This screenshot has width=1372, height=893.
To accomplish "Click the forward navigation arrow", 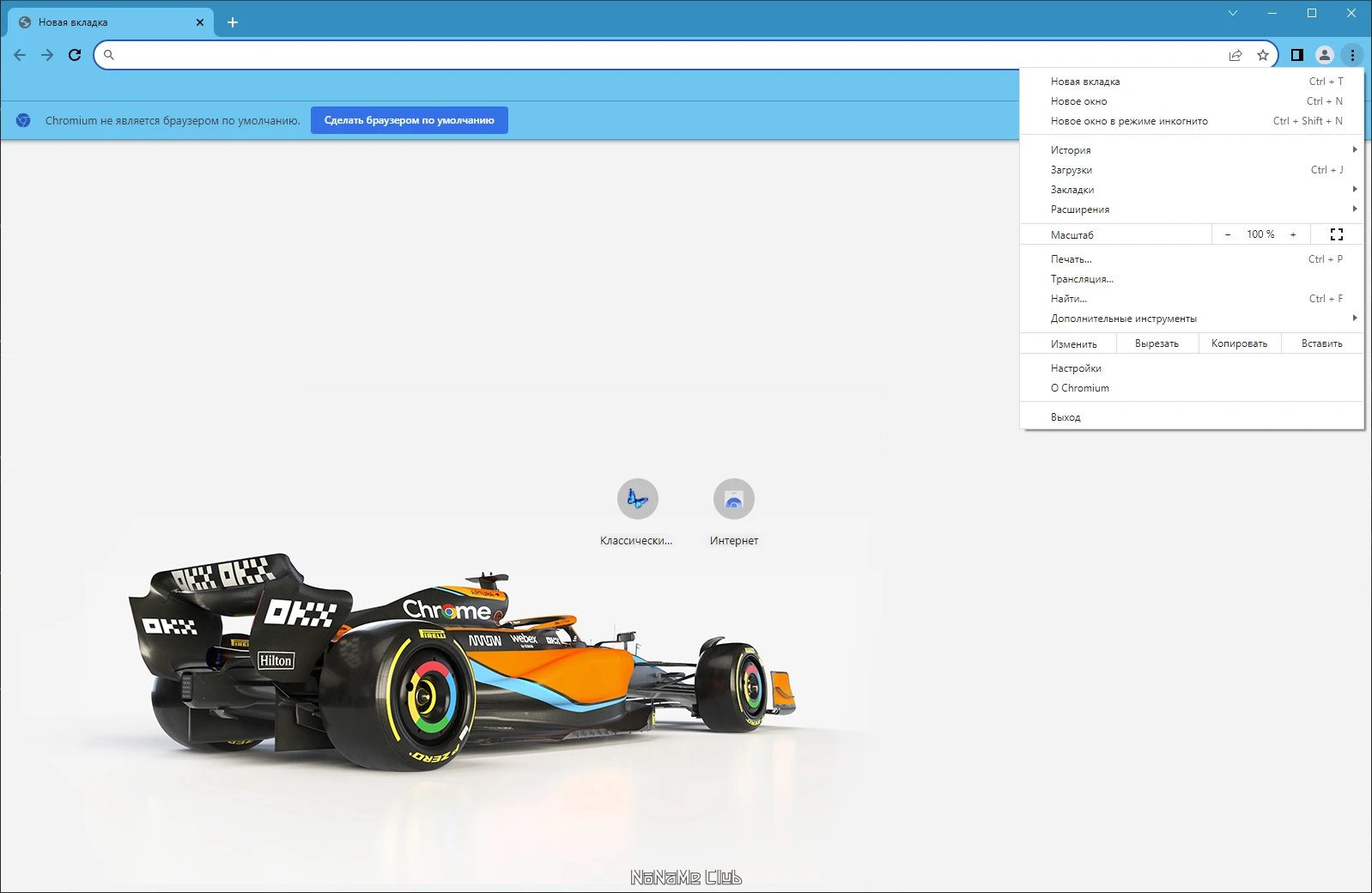I will pyautogui.click(x=47, y=55).
